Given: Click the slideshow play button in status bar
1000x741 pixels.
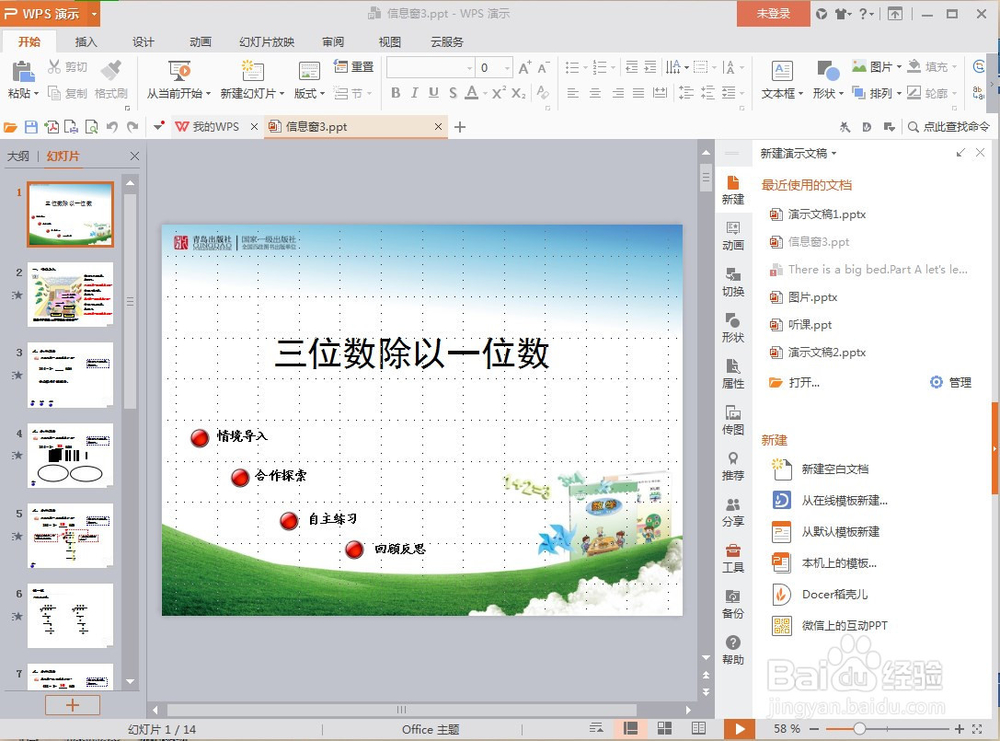Looking at the screenshot, I should (x=739, y=728).
